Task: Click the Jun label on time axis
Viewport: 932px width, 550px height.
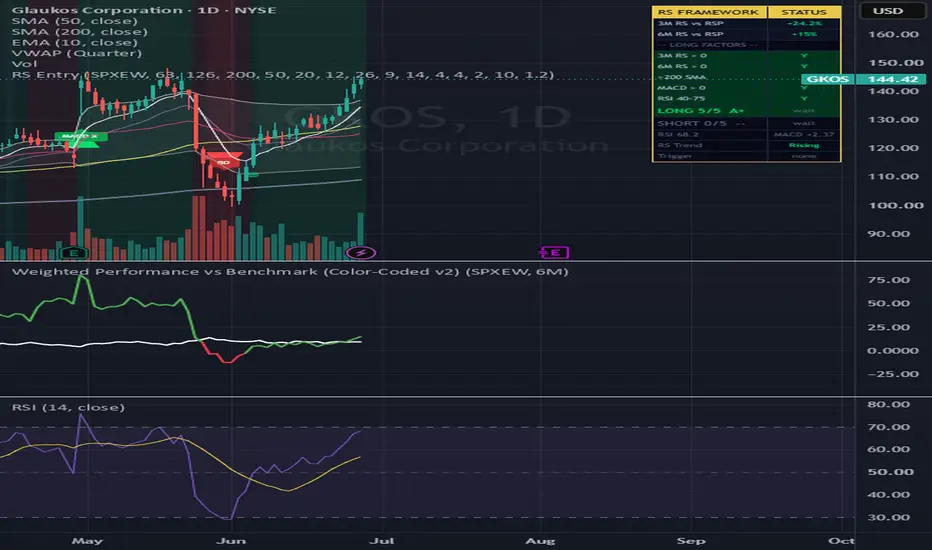Action: (x=231, y=540)
